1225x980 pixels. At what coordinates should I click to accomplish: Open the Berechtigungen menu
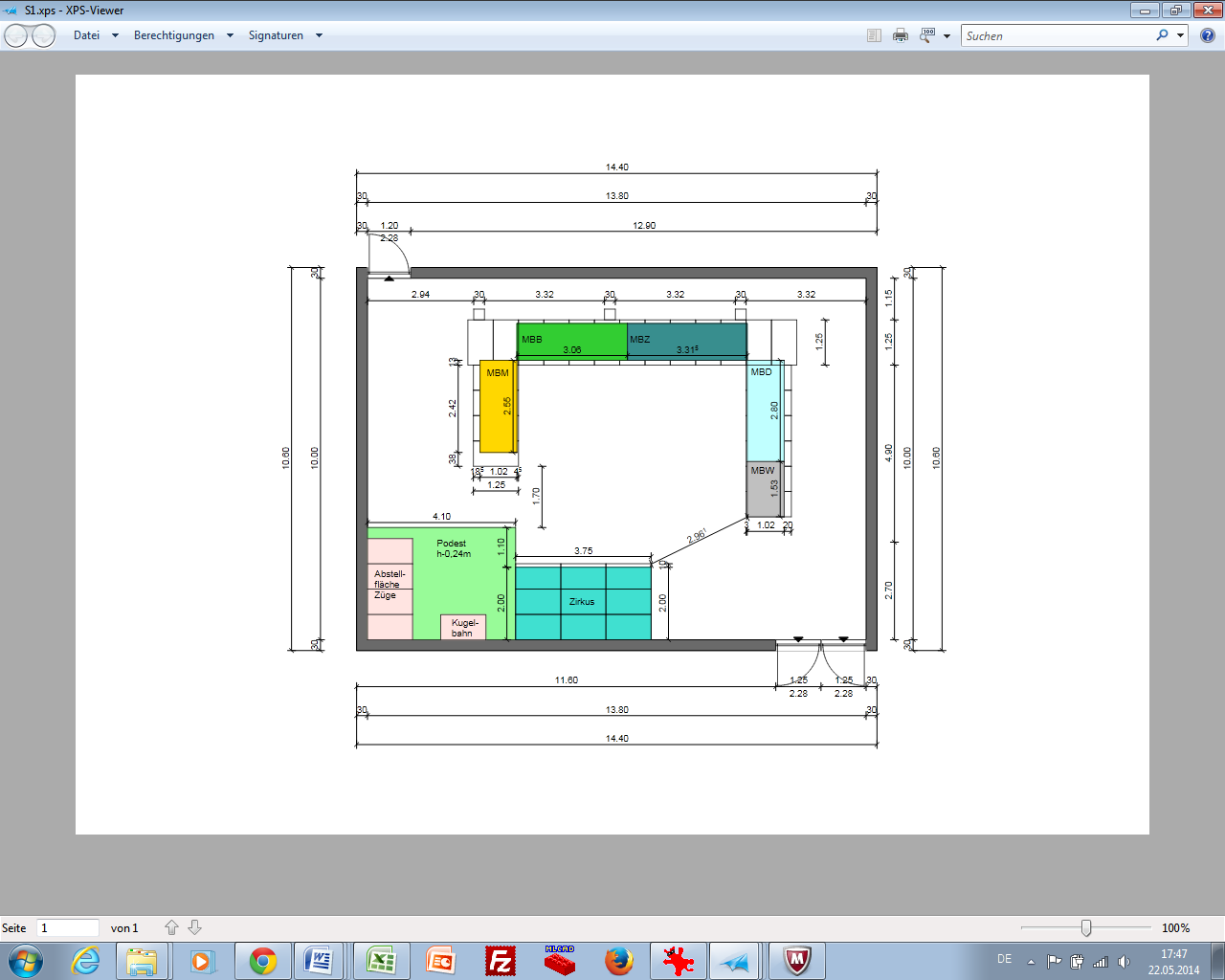174,35
